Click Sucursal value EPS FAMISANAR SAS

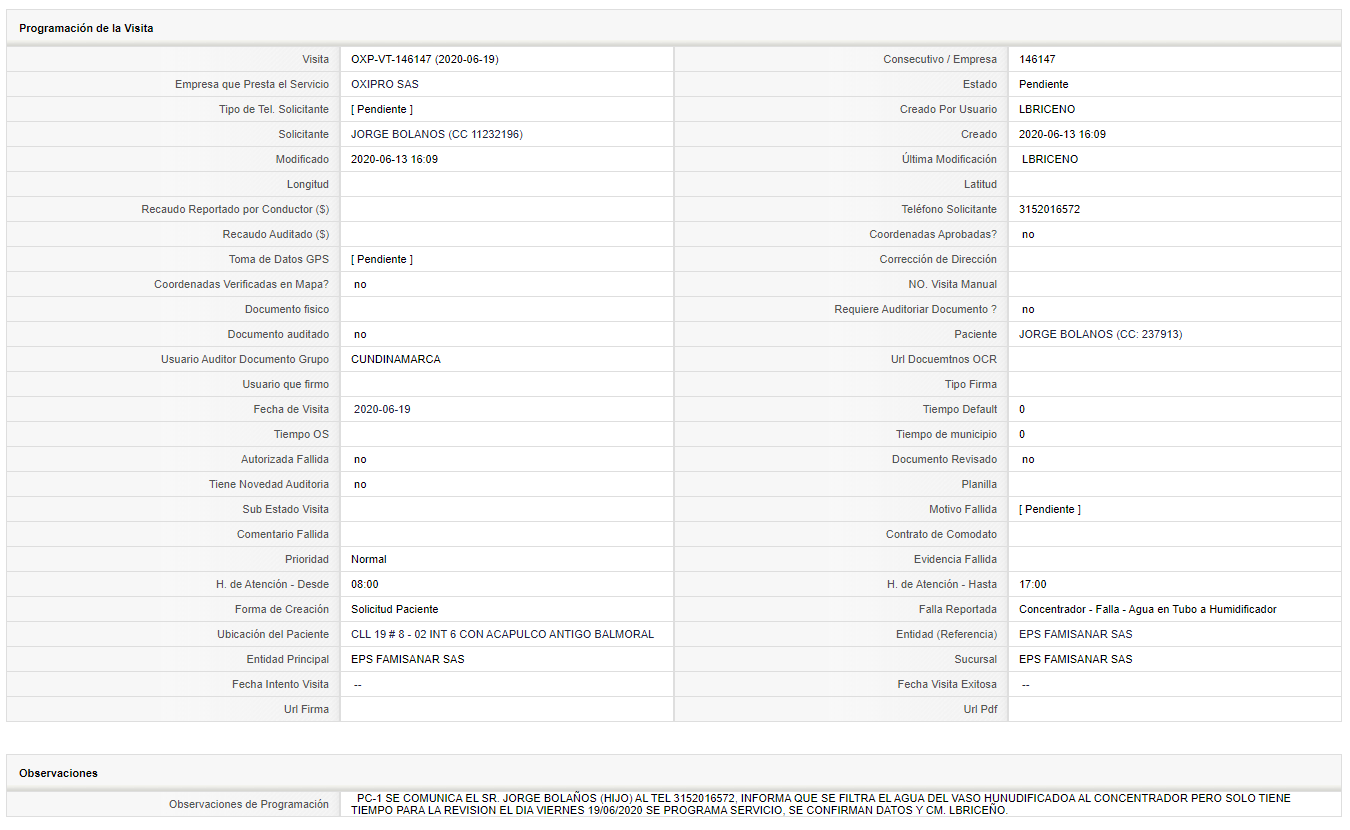(1076, 660)
